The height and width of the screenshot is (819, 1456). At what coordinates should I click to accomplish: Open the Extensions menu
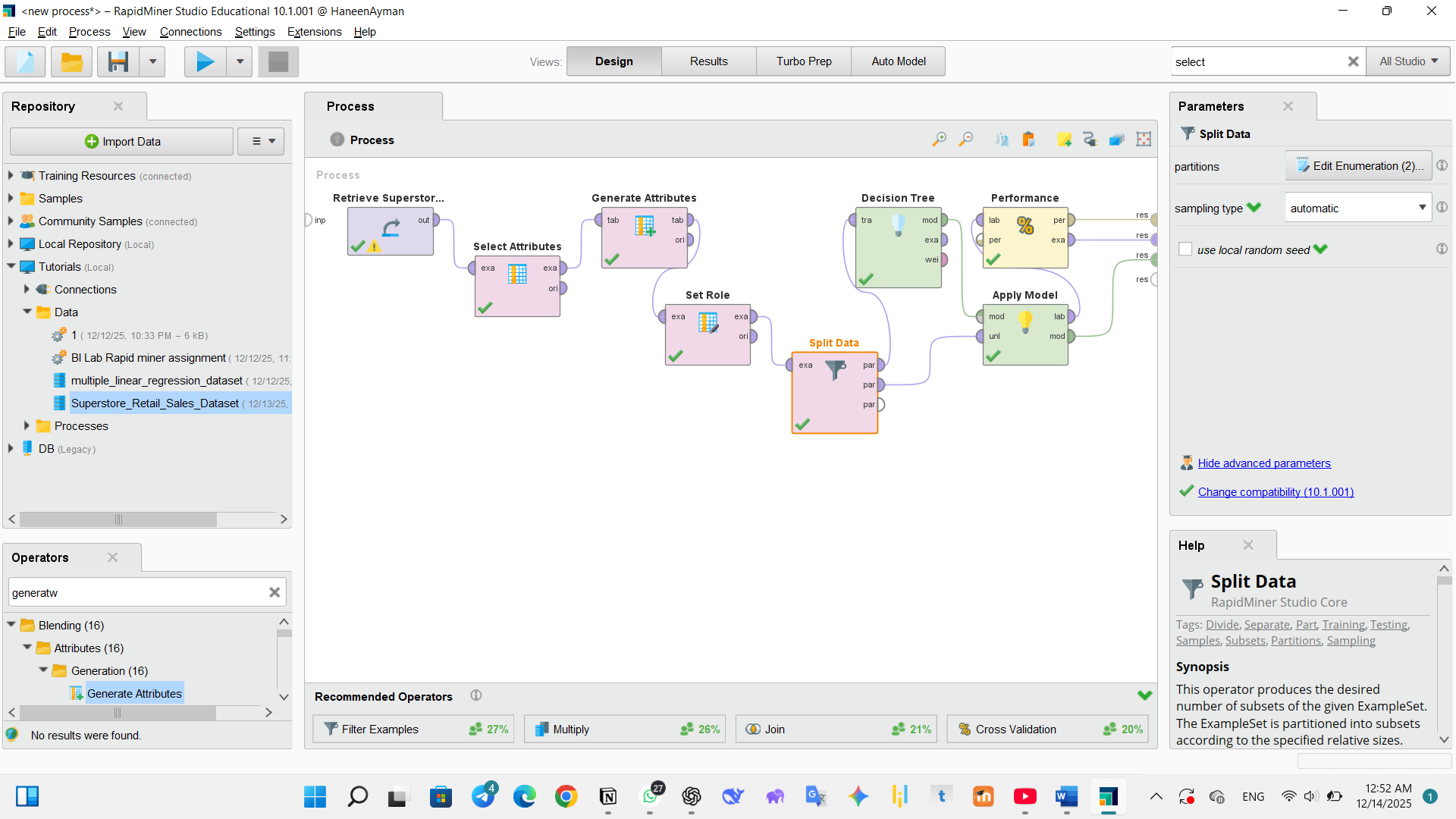click(314, 31)
